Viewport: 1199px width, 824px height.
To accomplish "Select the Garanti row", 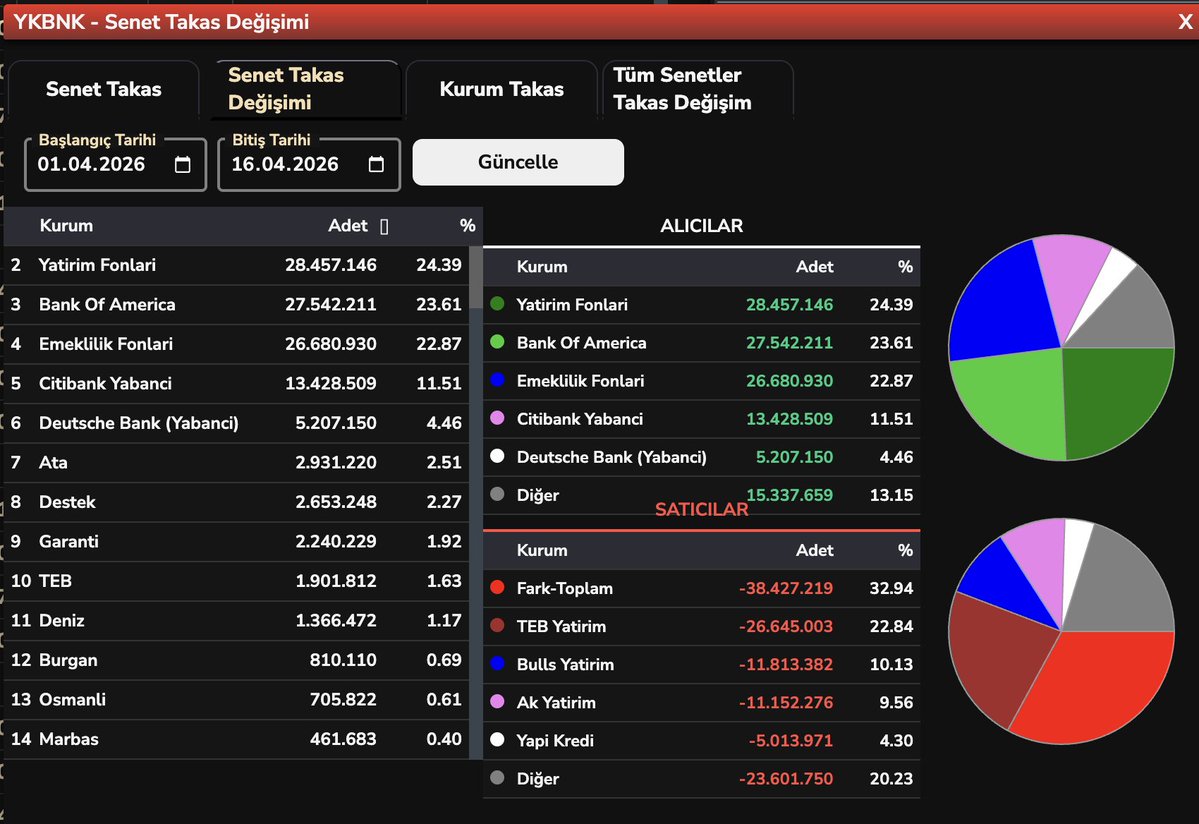I will click(236, 542).
